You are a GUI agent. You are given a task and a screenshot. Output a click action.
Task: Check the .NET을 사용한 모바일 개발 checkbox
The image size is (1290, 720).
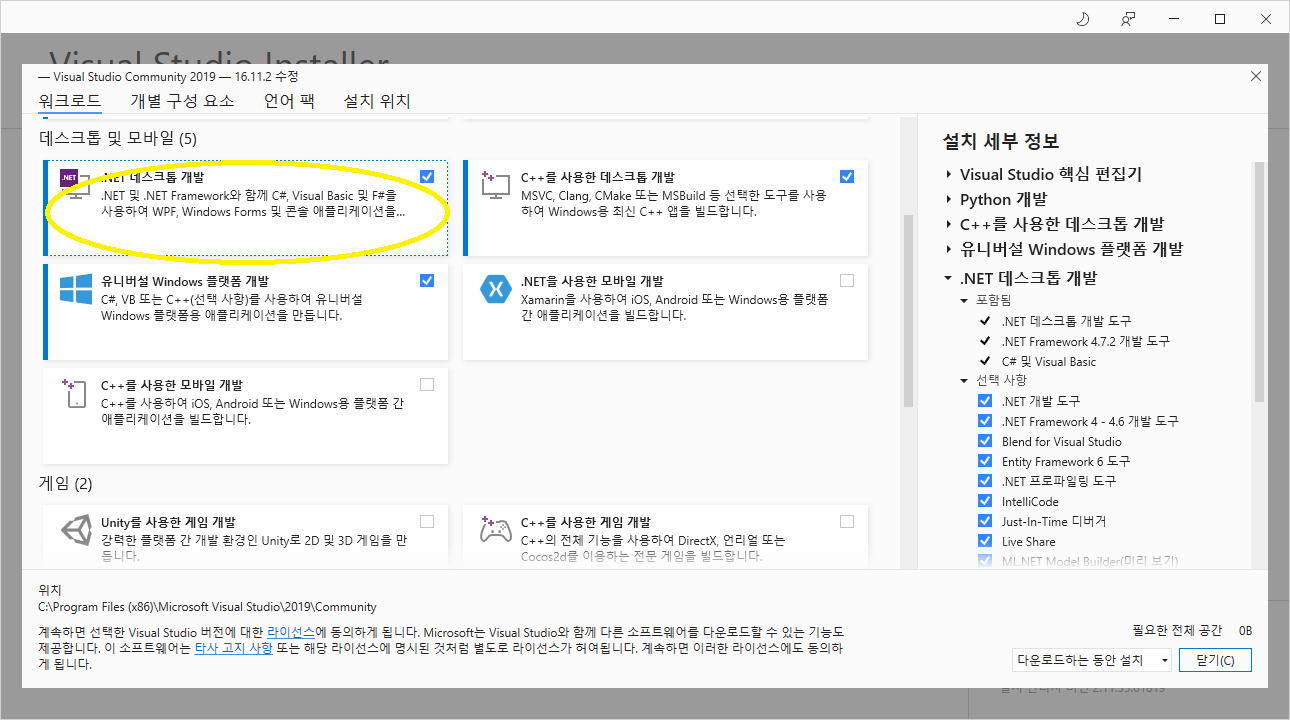point(847,281)
